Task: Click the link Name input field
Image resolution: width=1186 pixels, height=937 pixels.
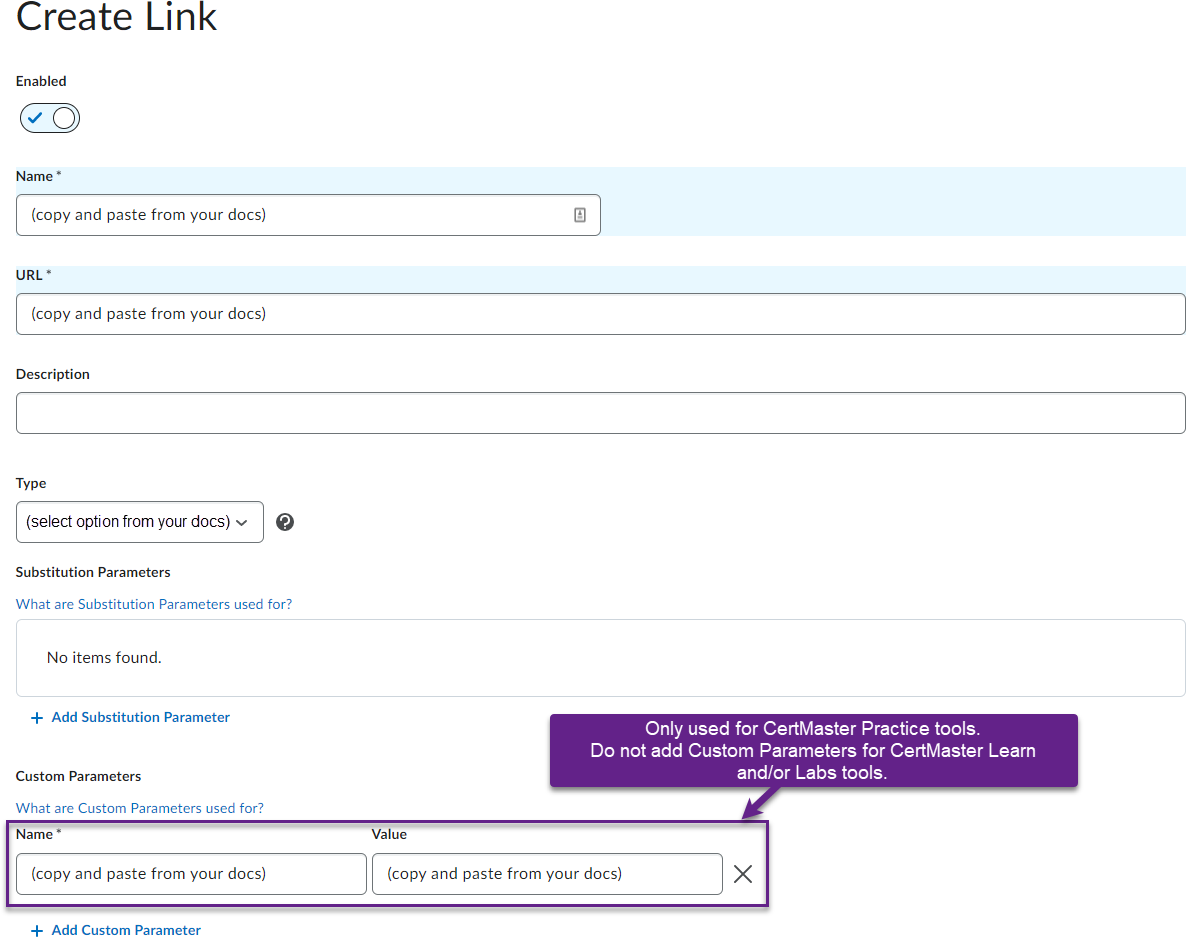Action: 308,215
